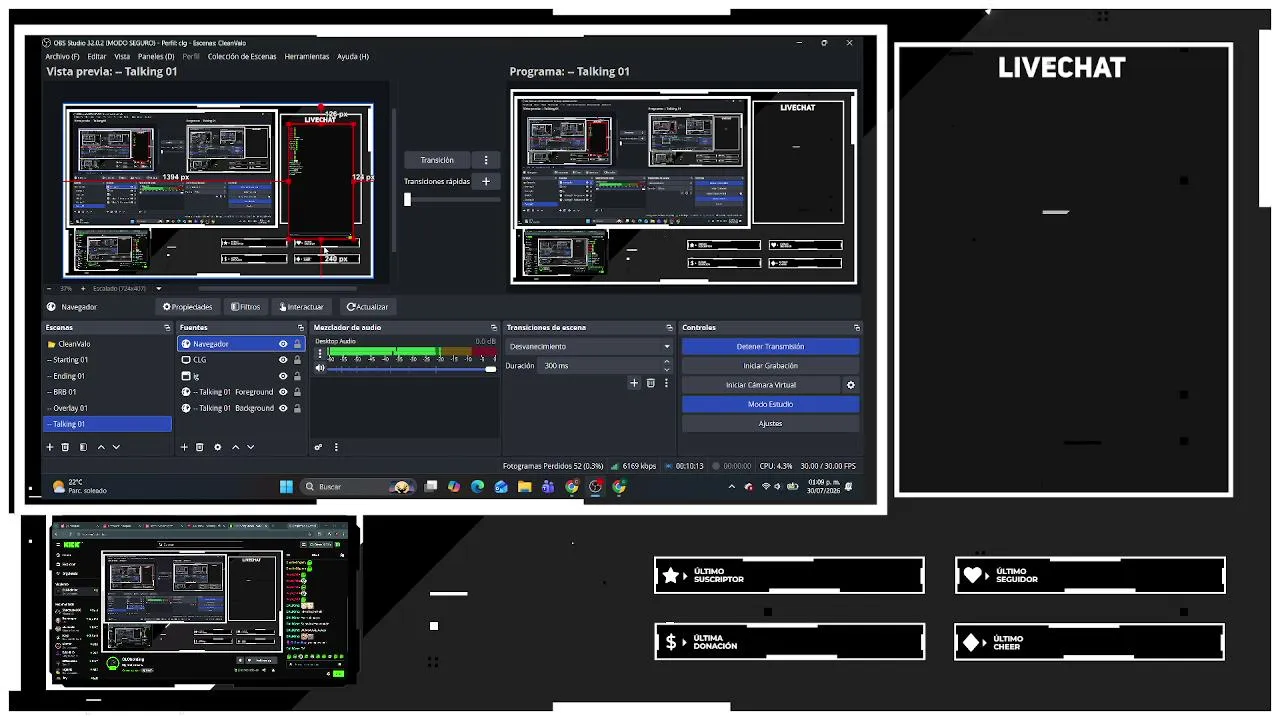The image size is (1280, 720).
Task: Move scene up using Escenas up arrow
Action: coord(100,447)
